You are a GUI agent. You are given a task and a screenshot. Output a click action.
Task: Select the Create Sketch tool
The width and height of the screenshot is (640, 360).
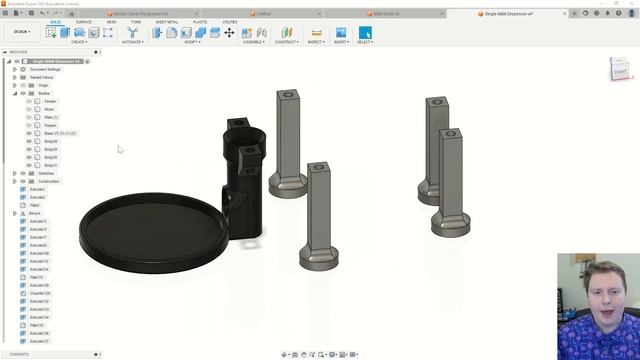(x=51, y=33)
